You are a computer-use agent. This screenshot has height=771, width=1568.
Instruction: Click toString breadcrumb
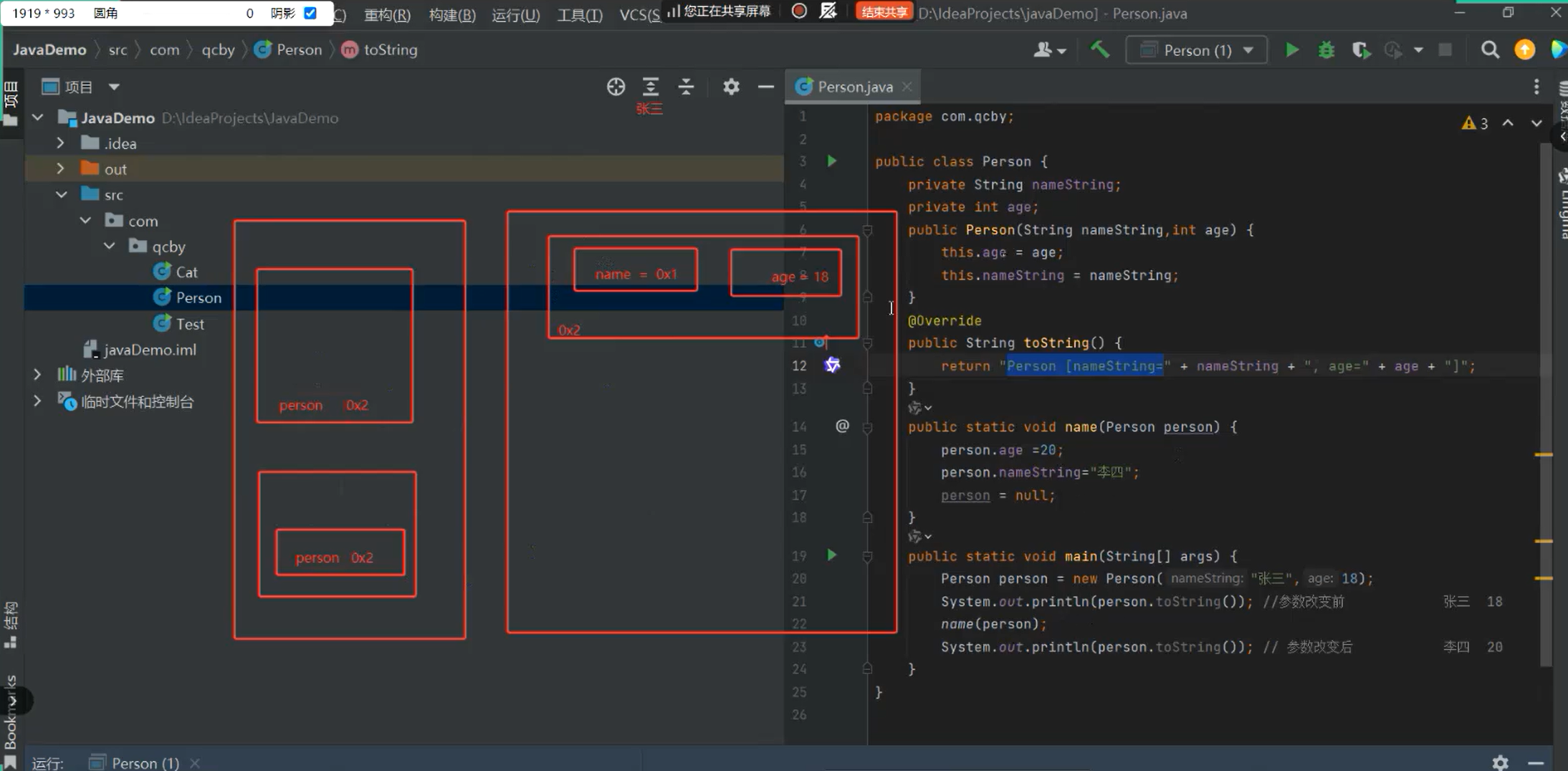pos(381,49)
